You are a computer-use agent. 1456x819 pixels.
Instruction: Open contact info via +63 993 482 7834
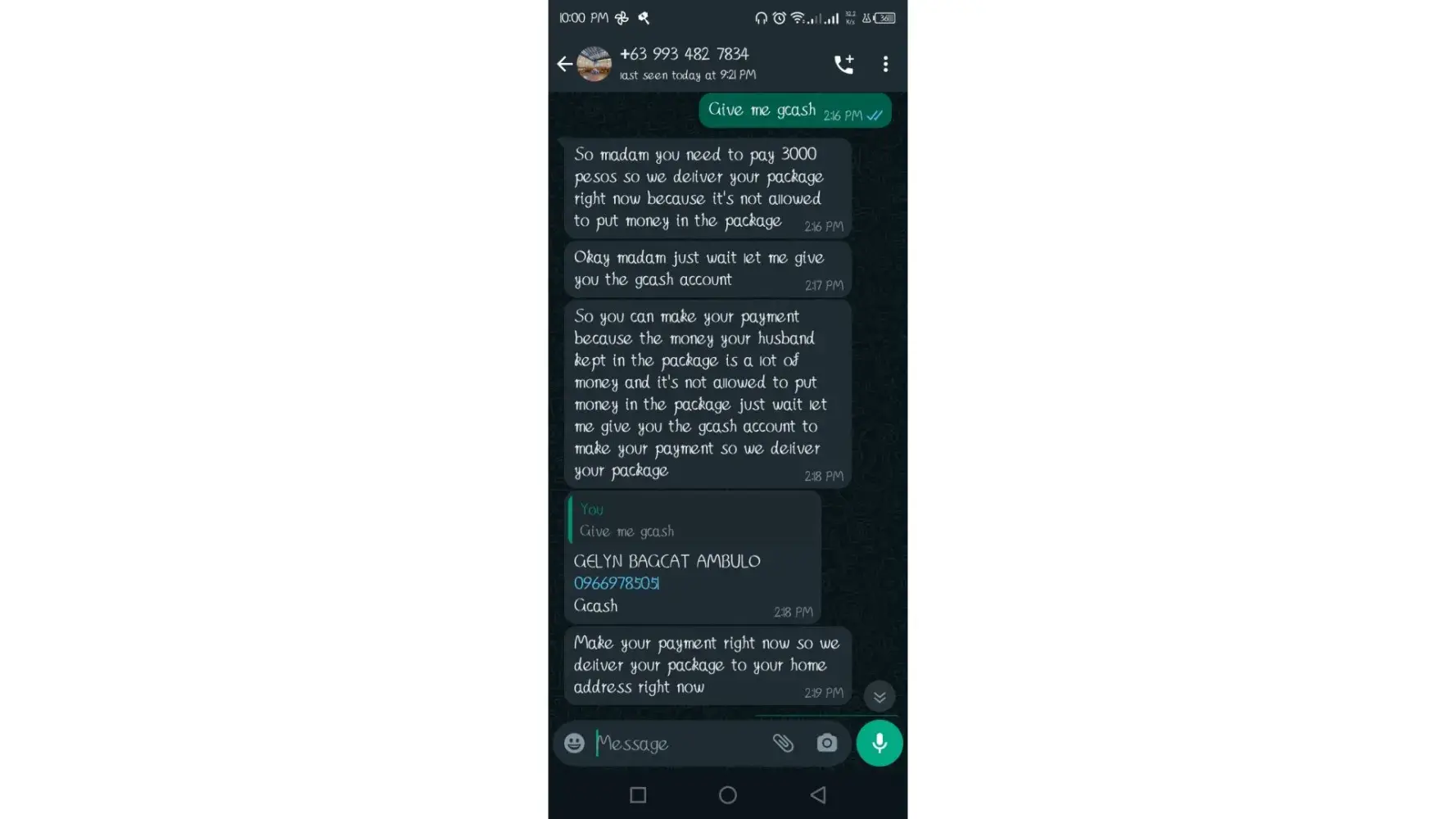pos(684,54)
